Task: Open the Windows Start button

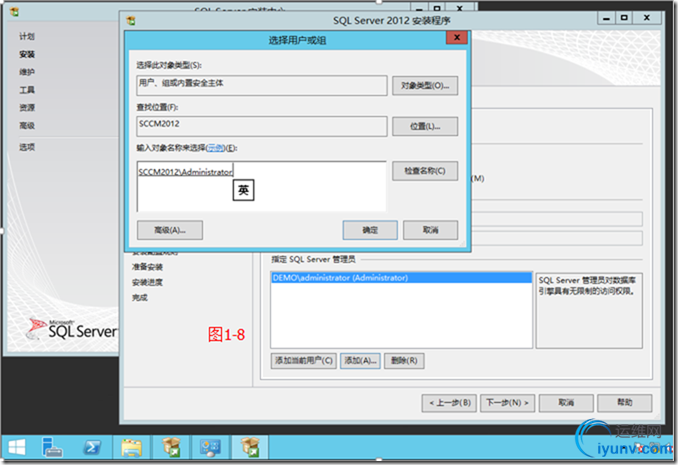Action: [x=17, y=447]
